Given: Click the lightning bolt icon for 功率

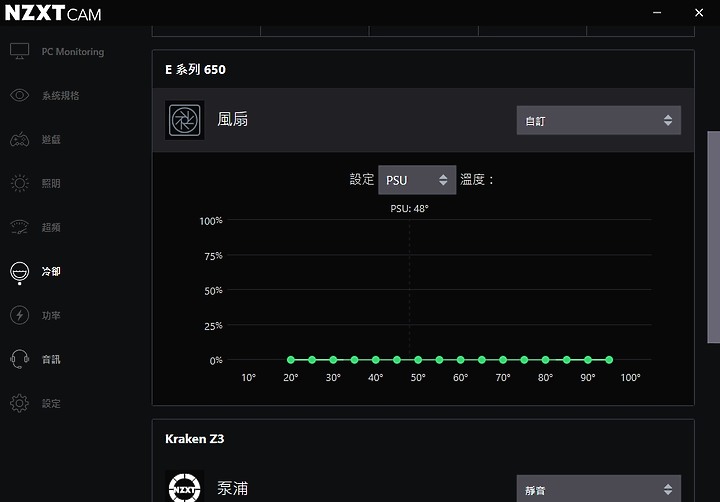Looking at the screenshot, I should [x=19, y=315].
